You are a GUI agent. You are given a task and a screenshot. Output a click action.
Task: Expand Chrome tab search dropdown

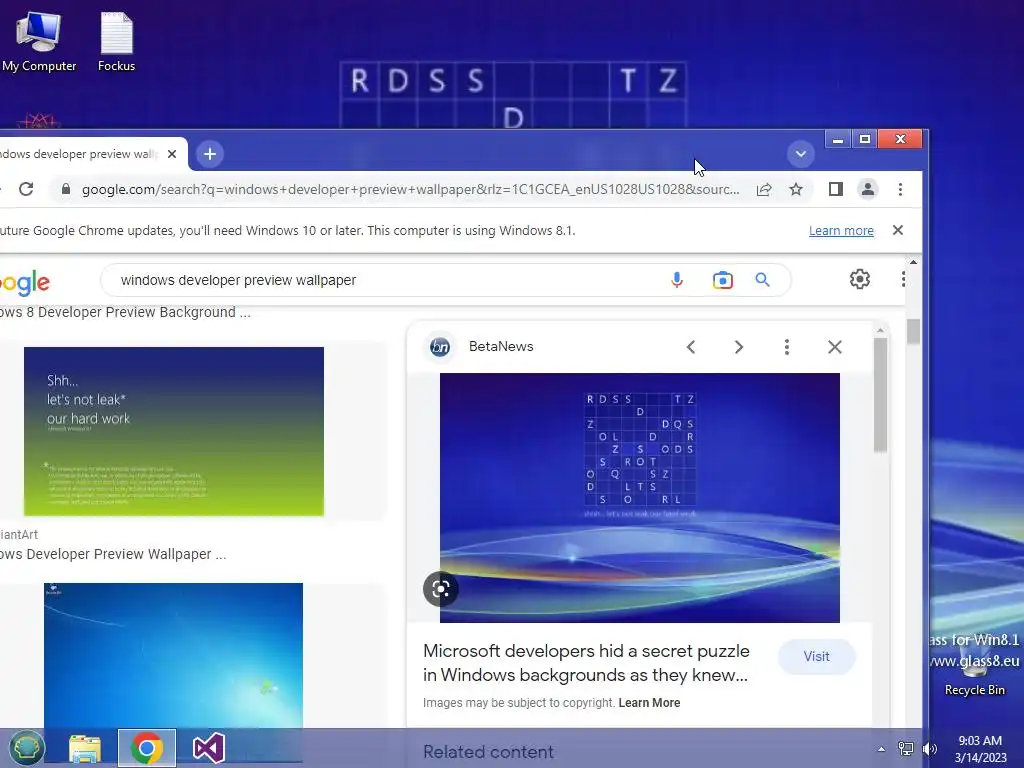click(x=801, y=154)
